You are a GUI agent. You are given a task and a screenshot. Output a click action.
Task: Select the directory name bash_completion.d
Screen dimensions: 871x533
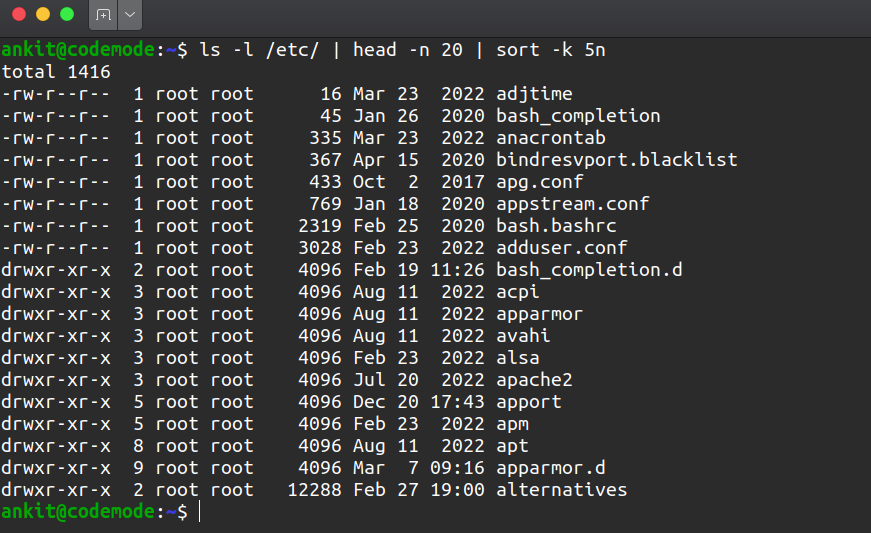[x=589, y=270]
